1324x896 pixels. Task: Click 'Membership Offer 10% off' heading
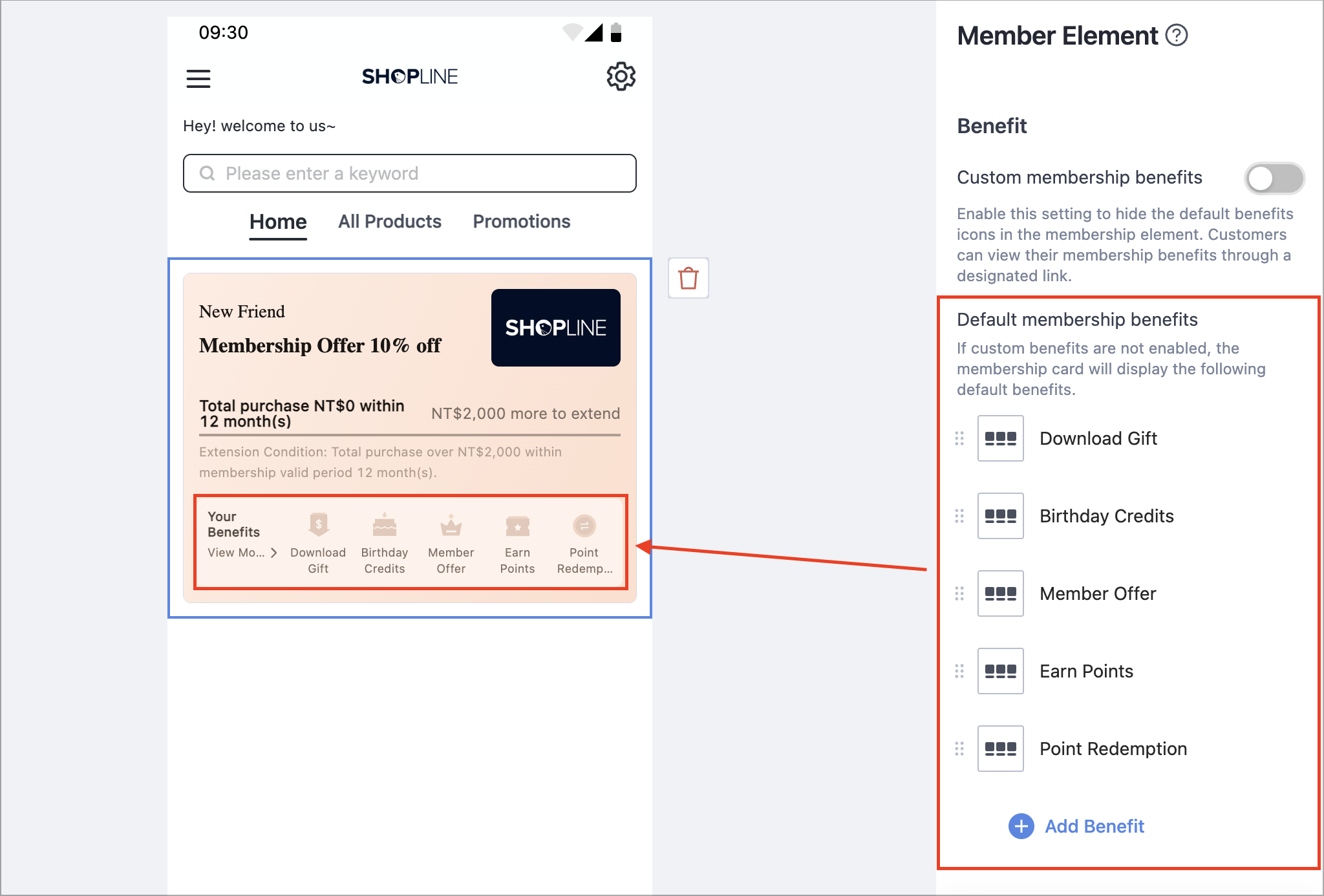[320, 346]
